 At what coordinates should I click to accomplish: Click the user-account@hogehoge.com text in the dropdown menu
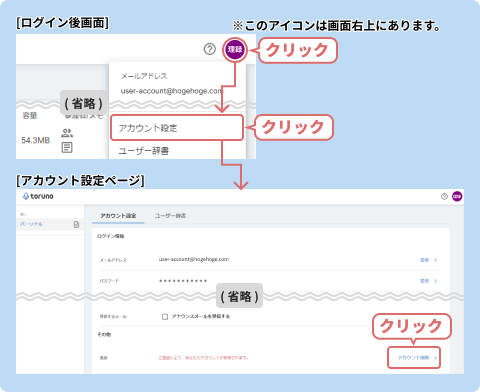tap(171, 91)
